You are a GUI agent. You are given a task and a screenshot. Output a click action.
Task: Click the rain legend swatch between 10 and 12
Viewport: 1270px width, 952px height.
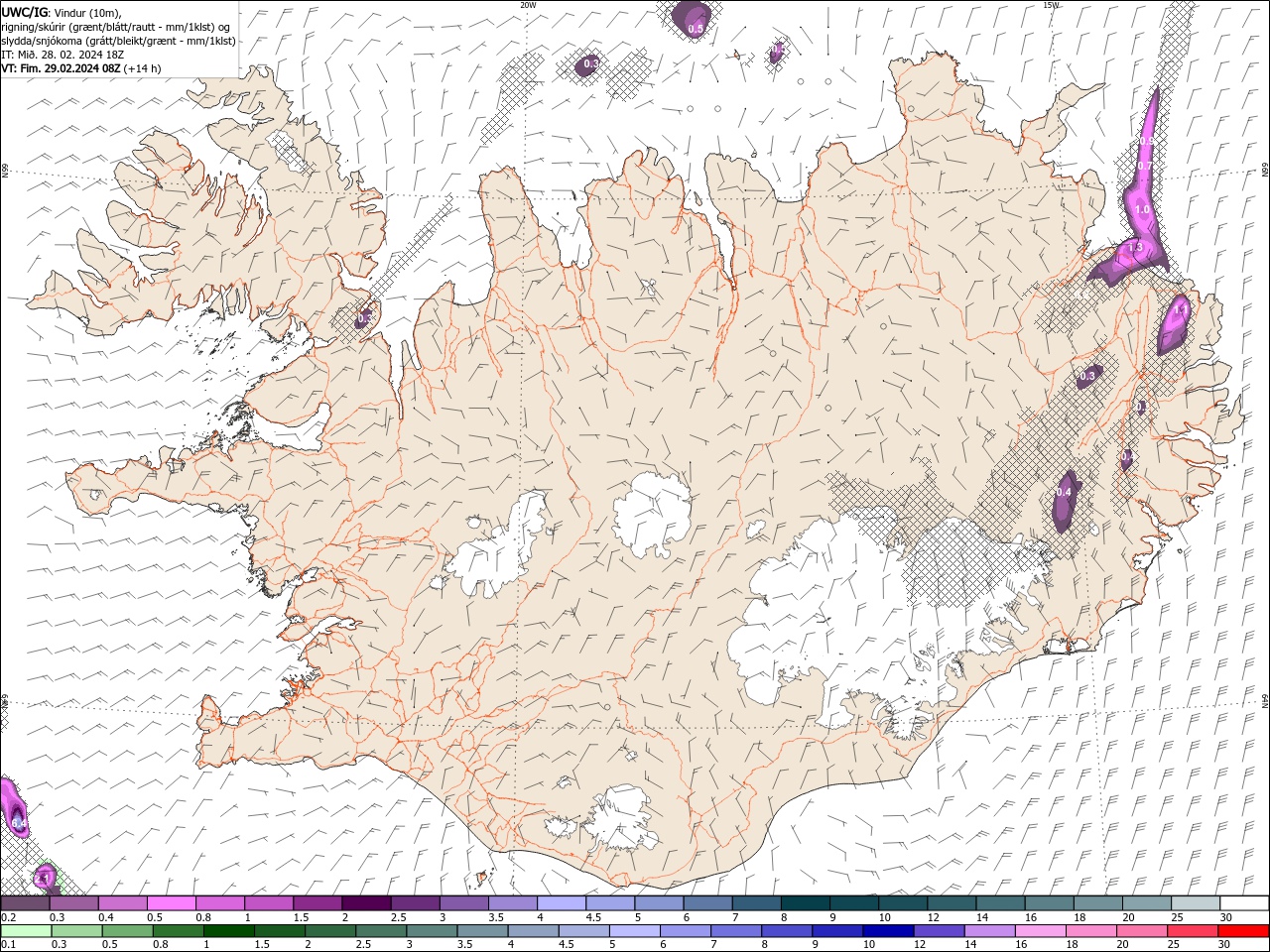tap(887, 931)
